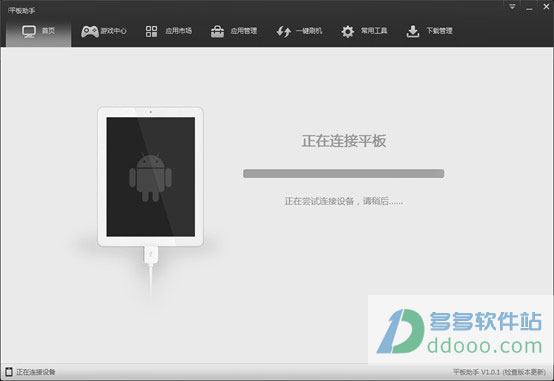The height and width of the screenshot is (381, 554).
Task: Click the 平板助手 V1.0.1 version text
Action: [x=477, y=372]
